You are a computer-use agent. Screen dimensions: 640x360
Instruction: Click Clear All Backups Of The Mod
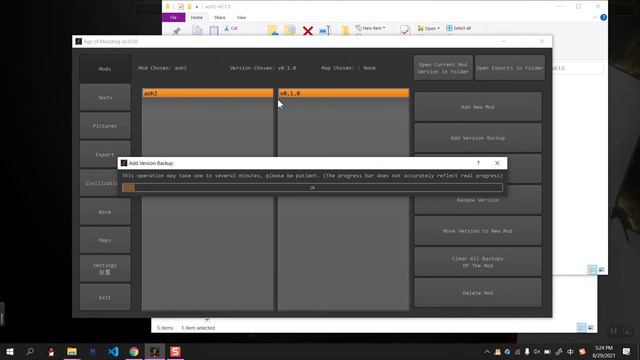(x=478, y=262)
